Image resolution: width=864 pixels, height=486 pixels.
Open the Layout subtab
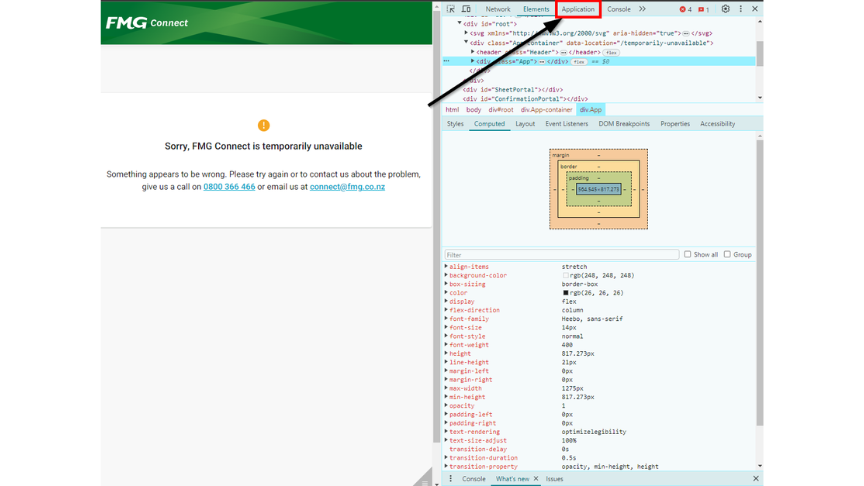pos(525,124)
